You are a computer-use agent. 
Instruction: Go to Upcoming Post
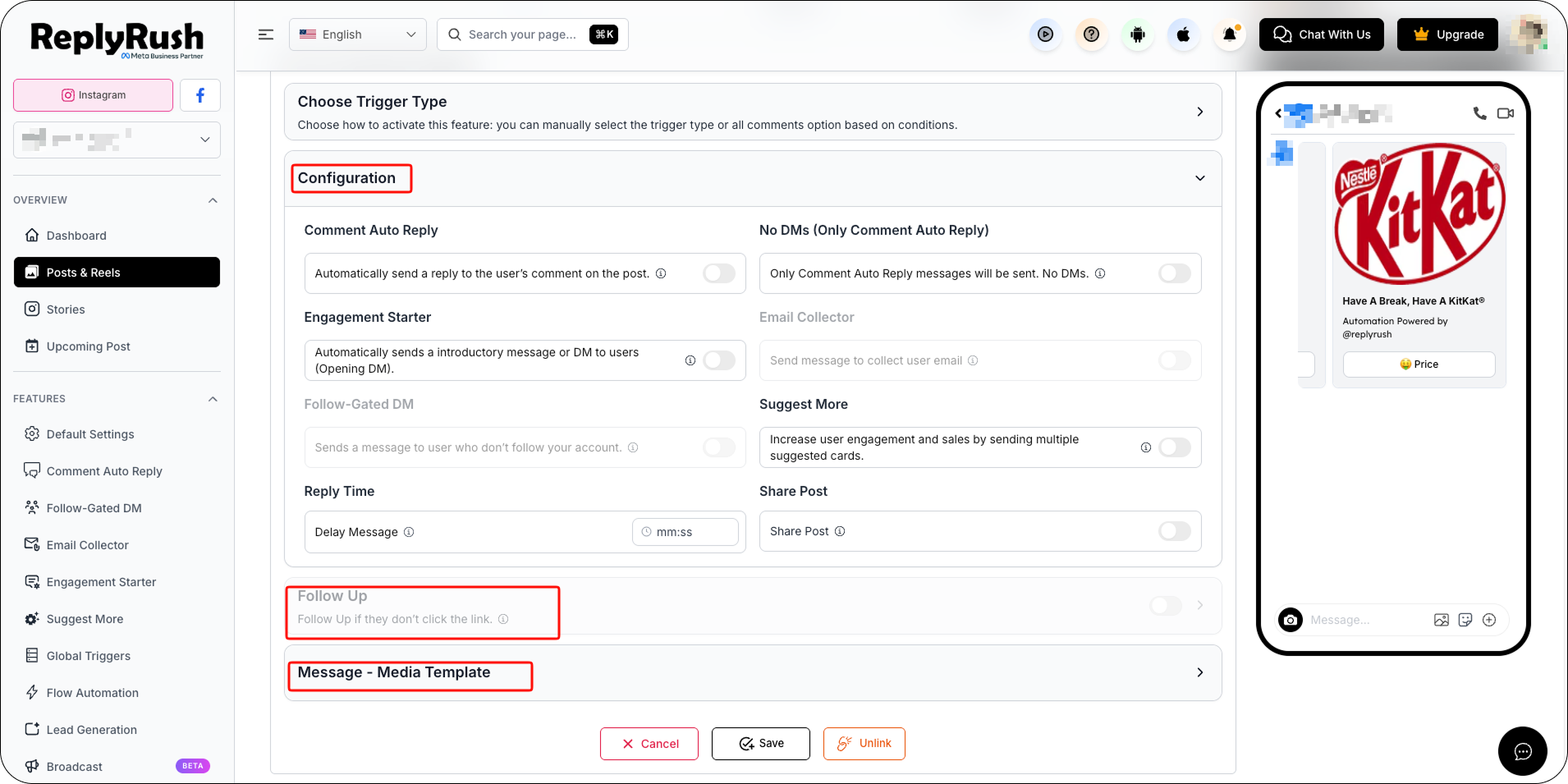pos(117,346)
